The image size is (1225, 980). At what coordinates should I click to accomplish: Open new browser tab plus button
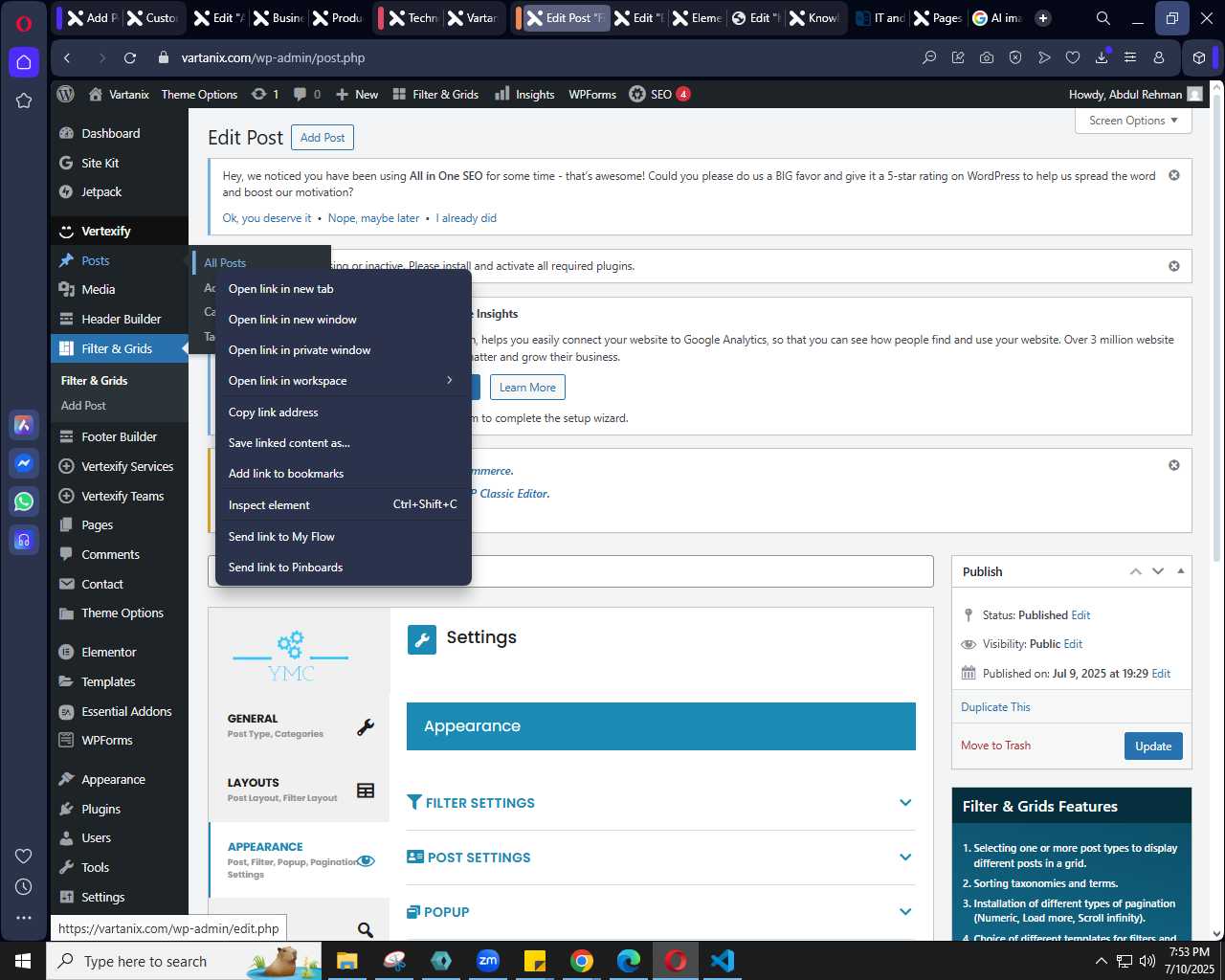[1043, 18]
